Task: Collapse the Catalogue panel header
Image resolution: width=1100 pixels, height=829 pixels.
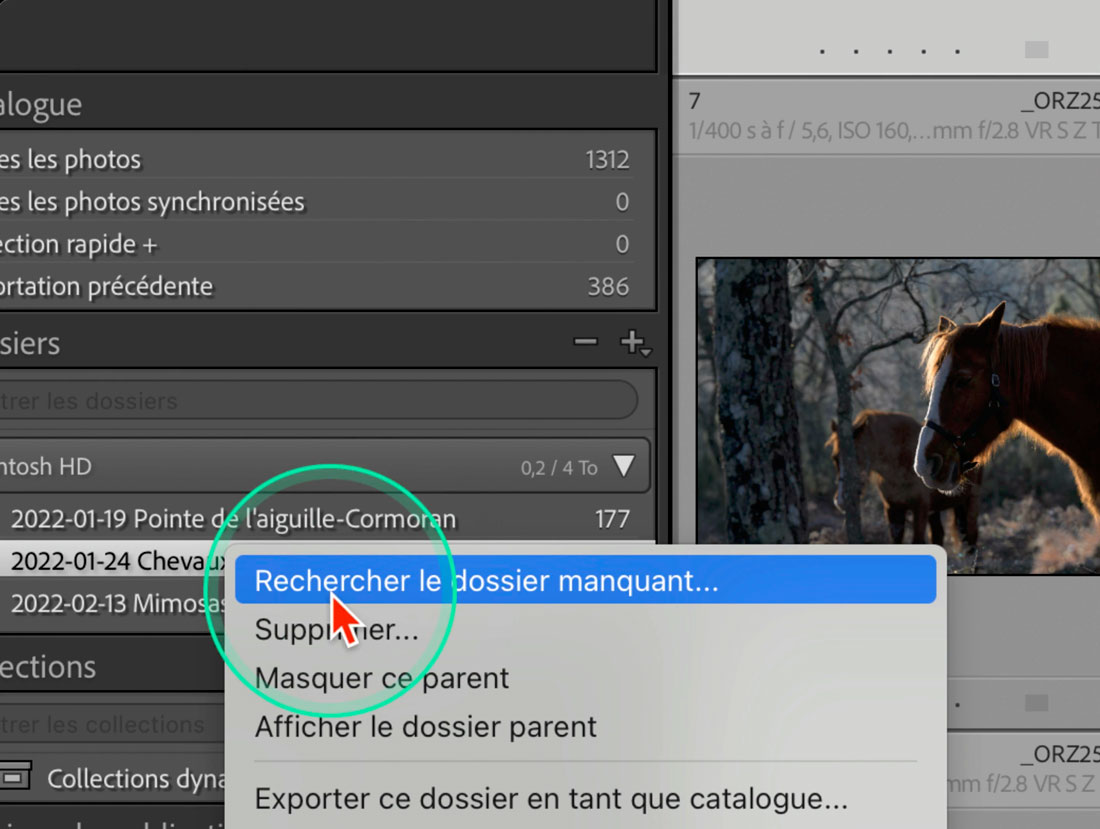Action: click(x=40, y=104)
